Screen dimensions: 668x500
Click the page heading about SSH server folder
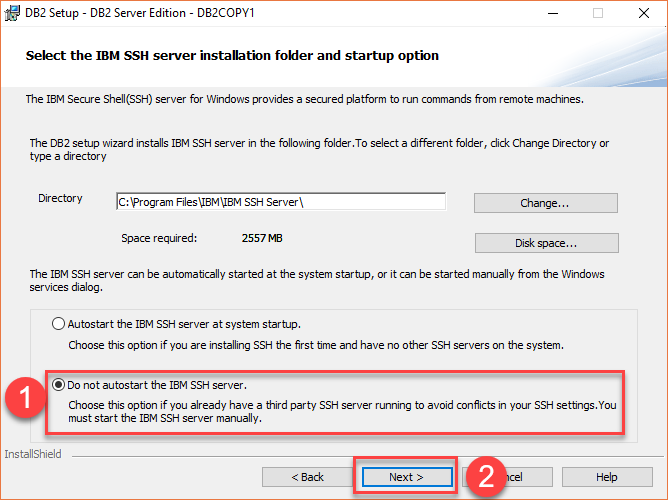[232, 56]
